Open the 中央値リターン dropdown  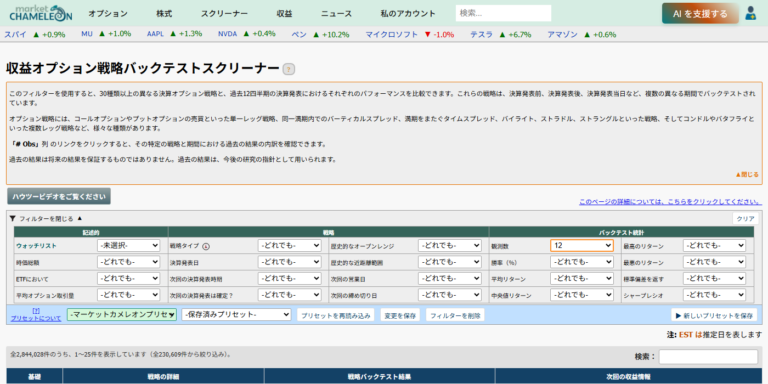click(582, 295)
